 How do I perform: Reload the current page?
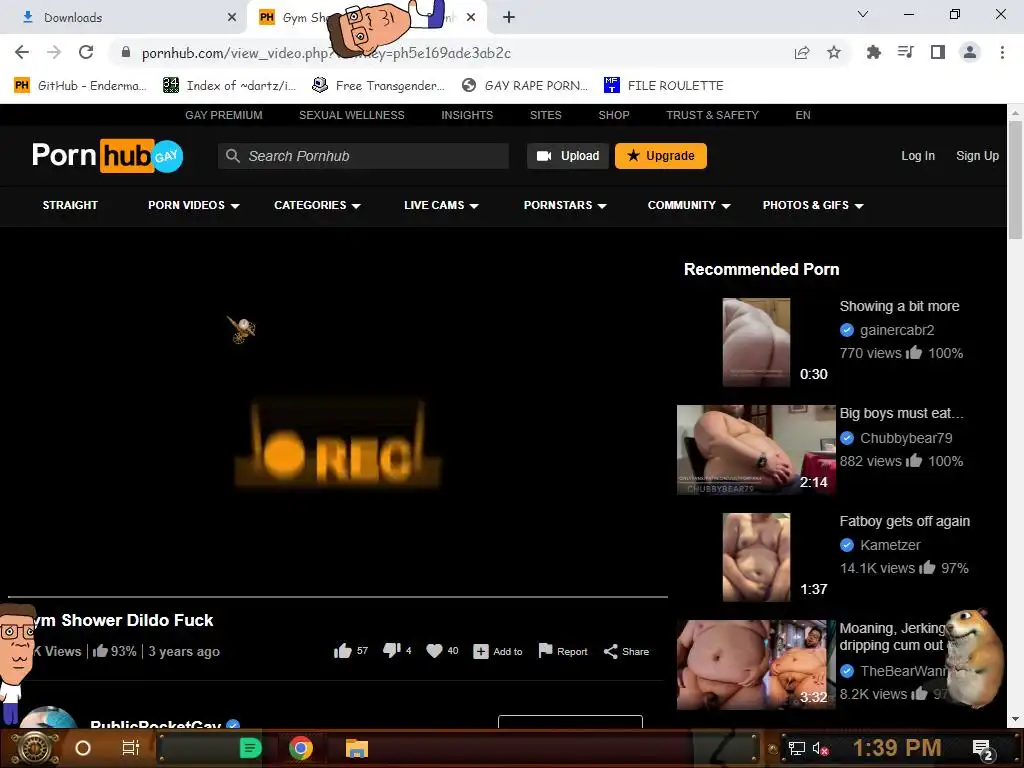click(86, 52)
